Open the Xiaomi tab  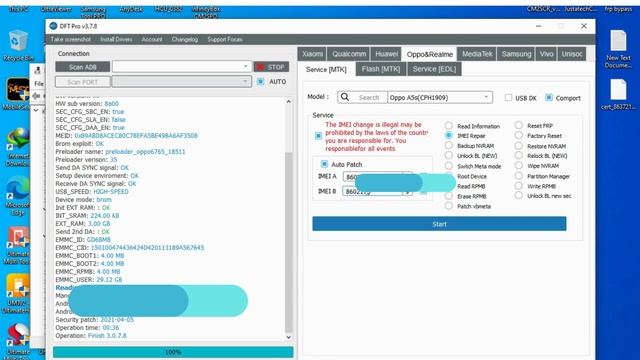tap(312, 54)
